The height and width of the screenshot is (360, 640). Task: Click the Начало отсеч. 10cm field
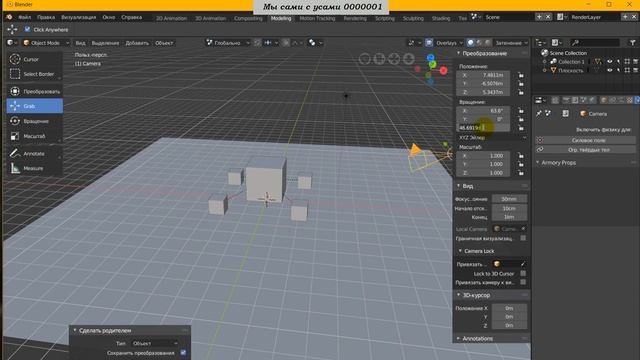tap(509, 208)
